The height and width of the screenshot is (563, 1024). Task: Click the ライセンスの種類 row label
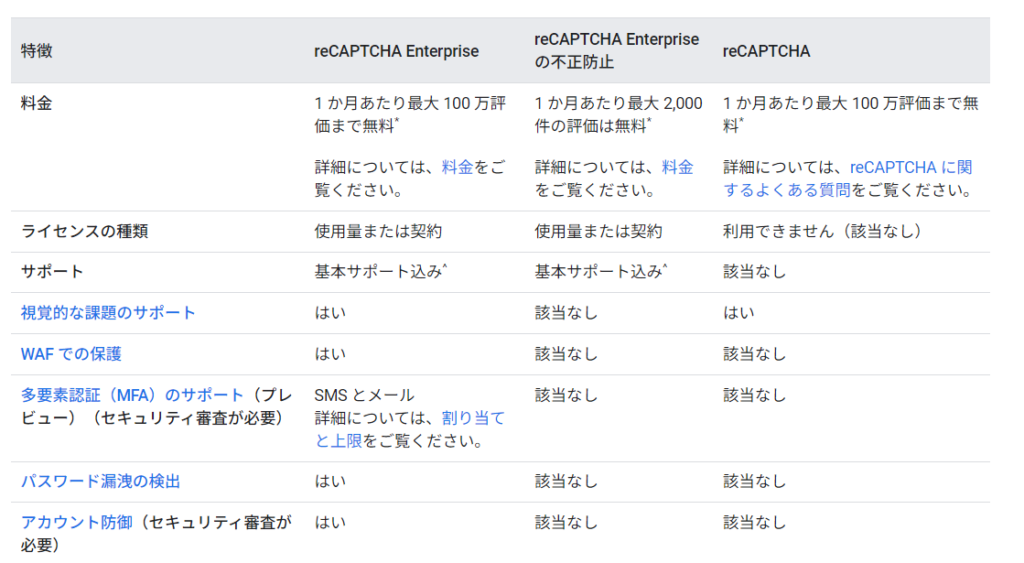pos(85,231)
